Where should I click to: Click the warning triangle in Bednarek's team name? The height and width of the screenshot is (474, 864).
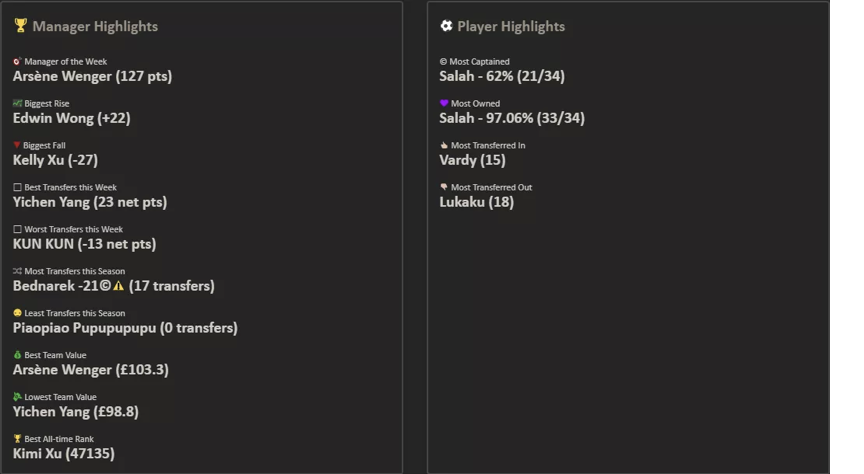118,286
